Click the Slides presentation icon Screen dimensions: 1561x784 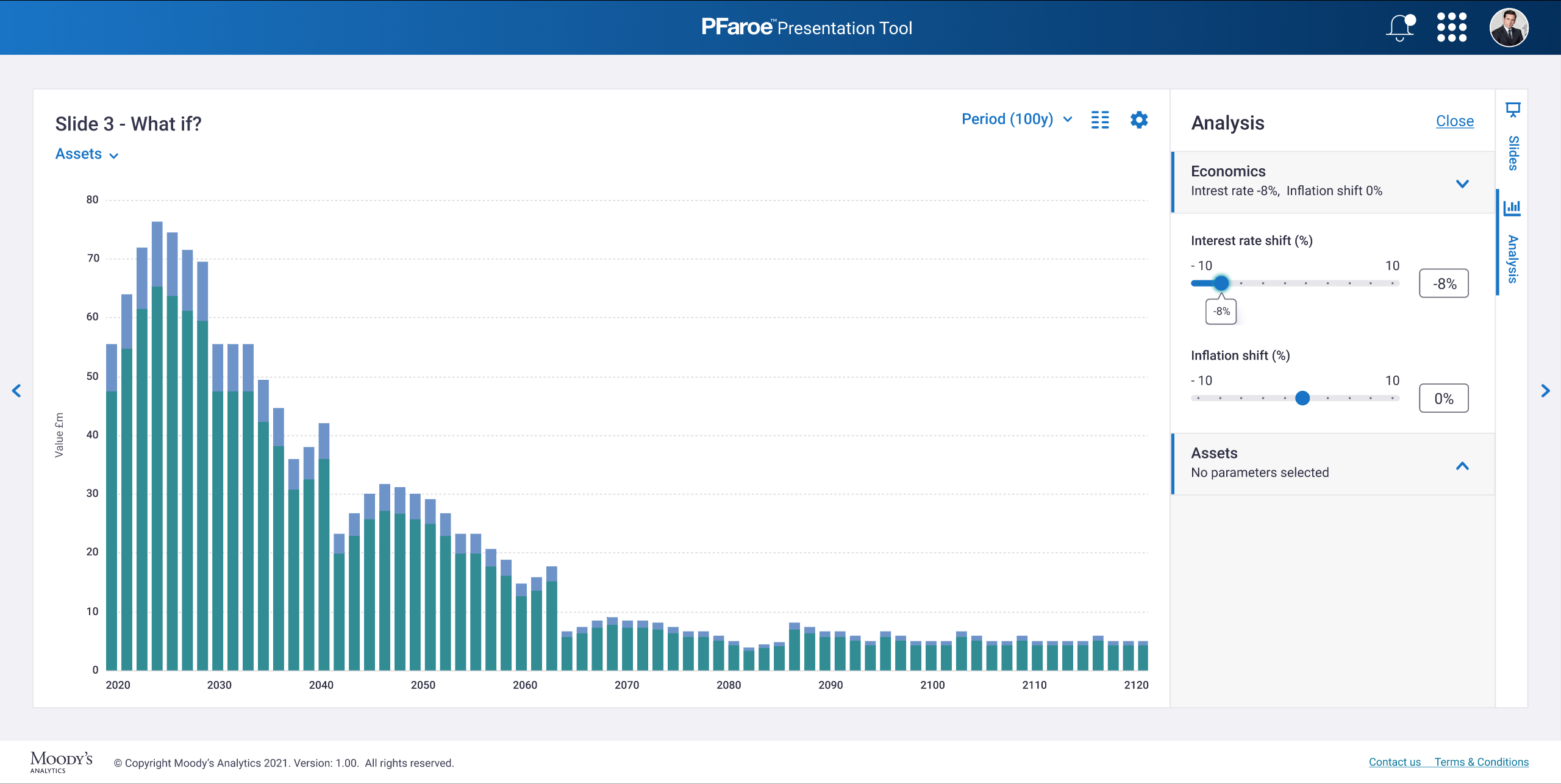coord(1513,110)
